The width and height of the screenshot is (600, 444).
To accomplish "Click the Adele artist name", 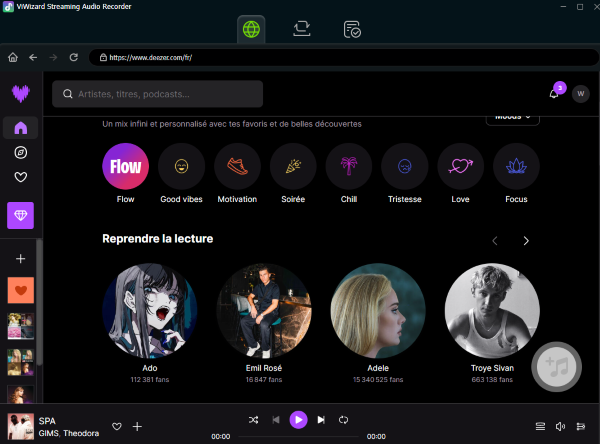I will [378, 368].
